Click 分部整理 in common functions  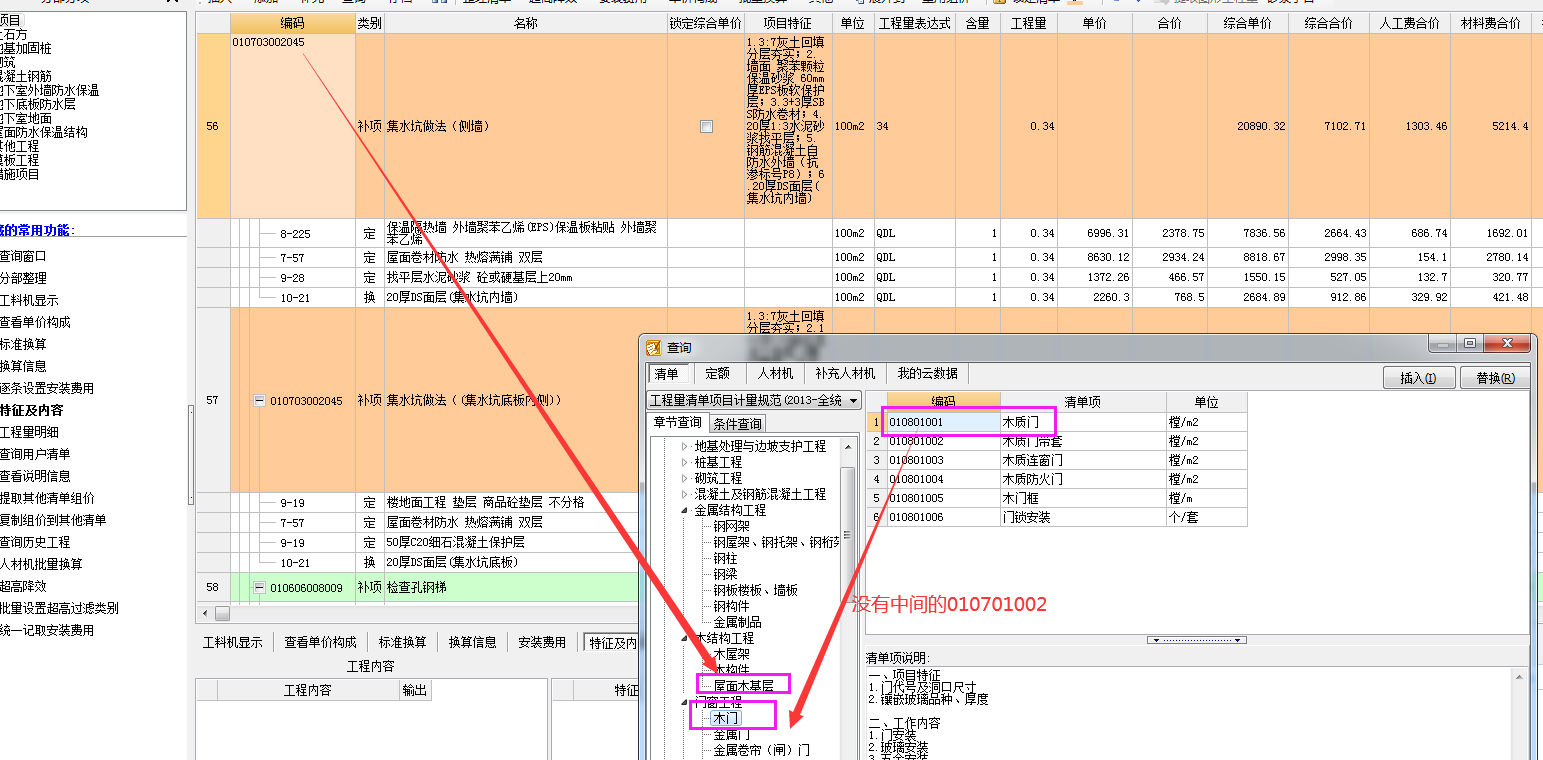[x=23, y=278]
